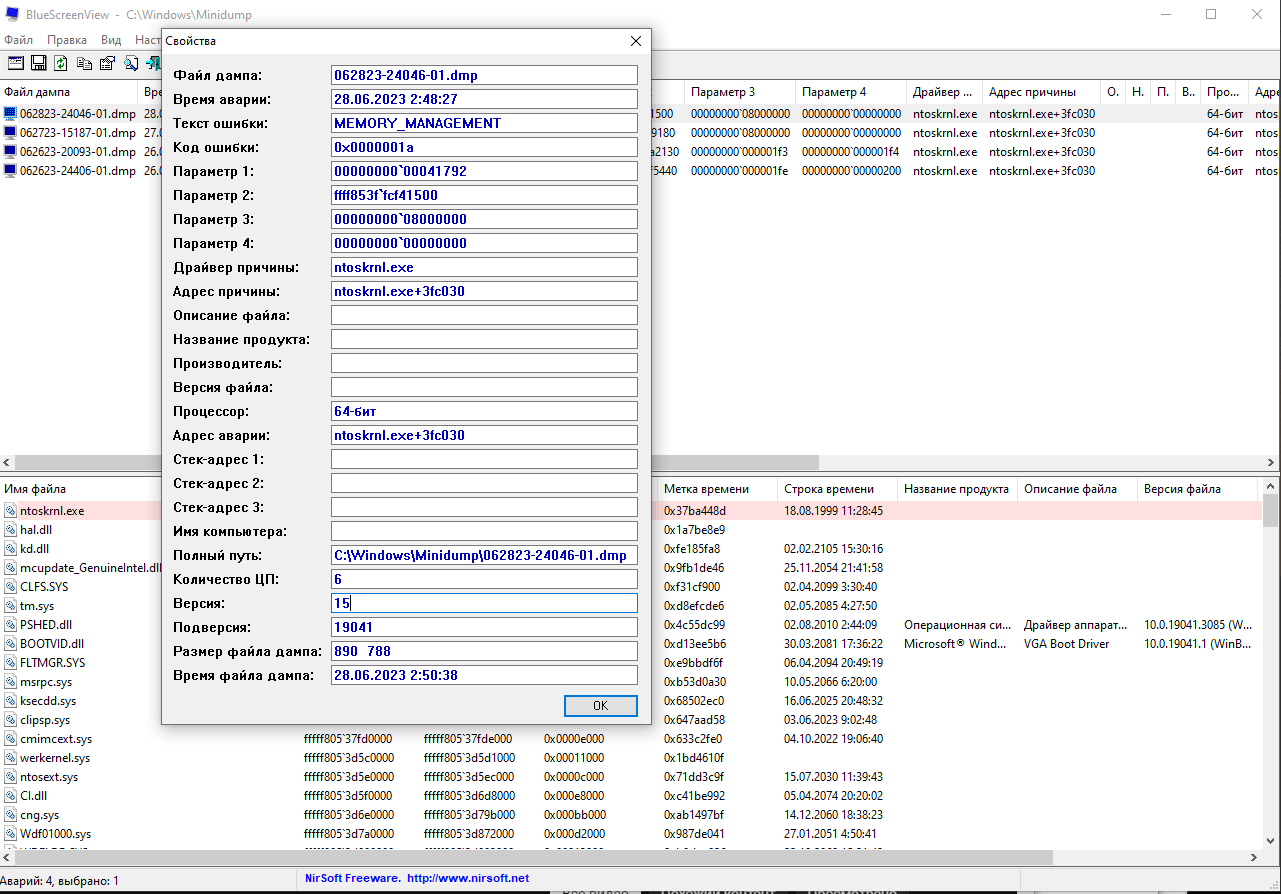Image resolution: width=1281 pixels, height=894 pixels.
Task: Select the hal.dll file icon
Action: pyautogui.click(x=11, y=530)
